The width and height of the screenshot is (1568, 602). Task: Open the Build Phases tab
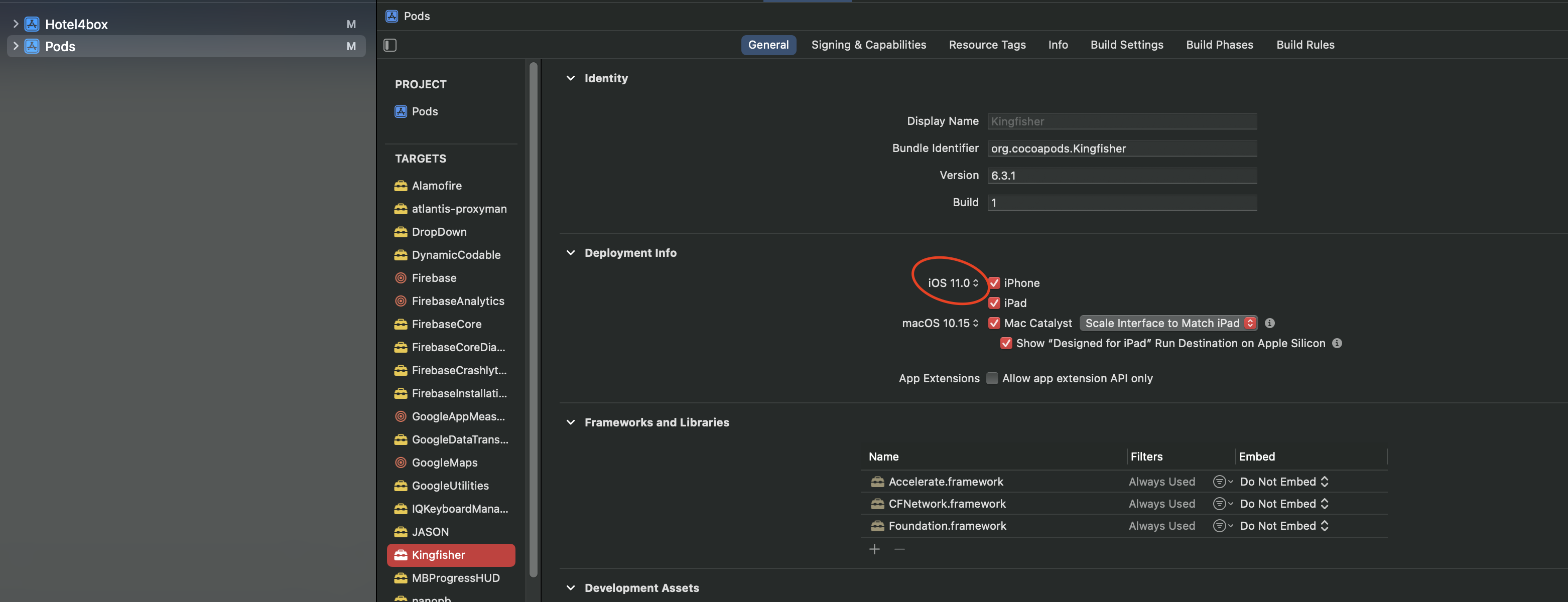tap(1220, 45)
